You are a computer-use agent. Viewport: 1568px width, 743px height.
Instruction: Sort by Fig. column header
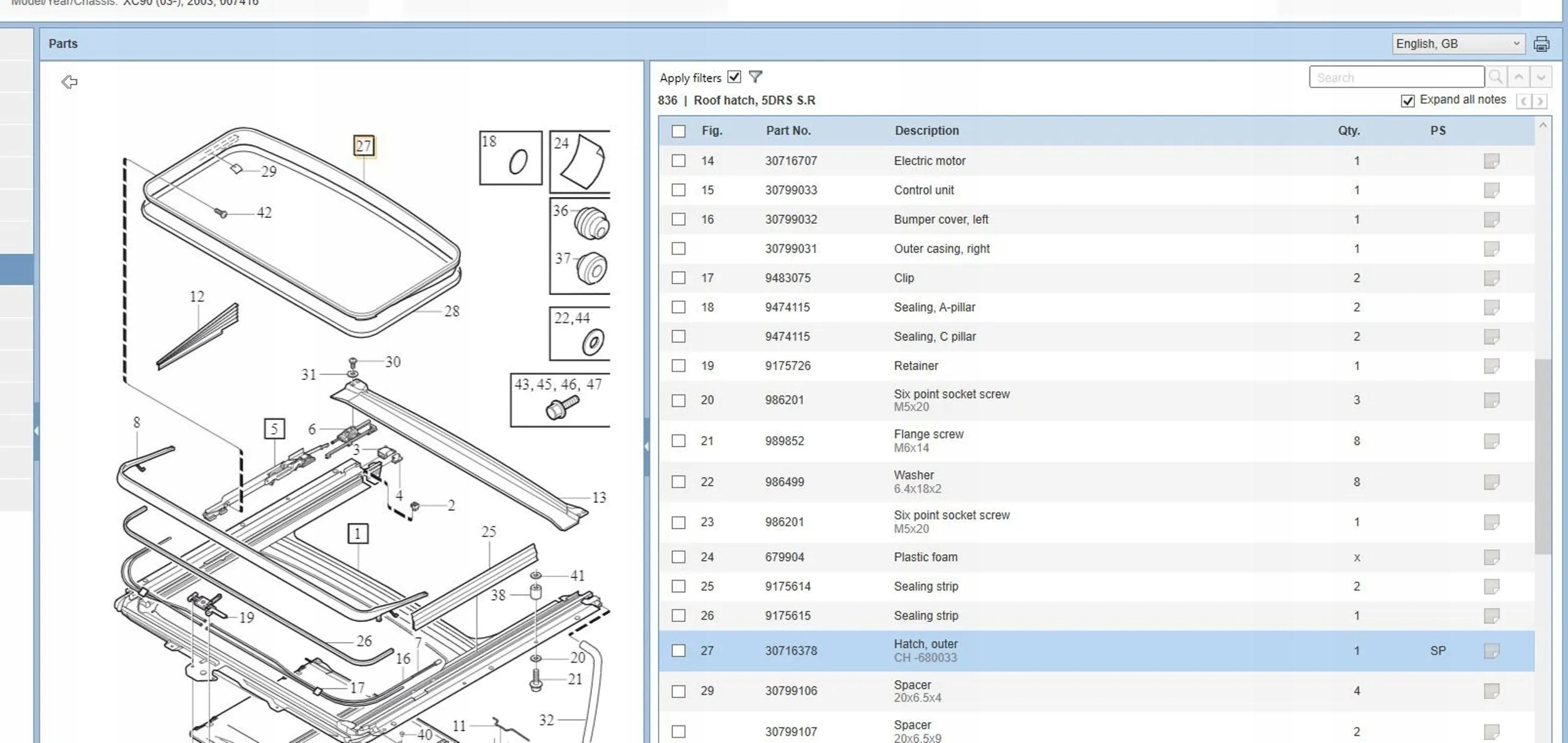point(712,130)
